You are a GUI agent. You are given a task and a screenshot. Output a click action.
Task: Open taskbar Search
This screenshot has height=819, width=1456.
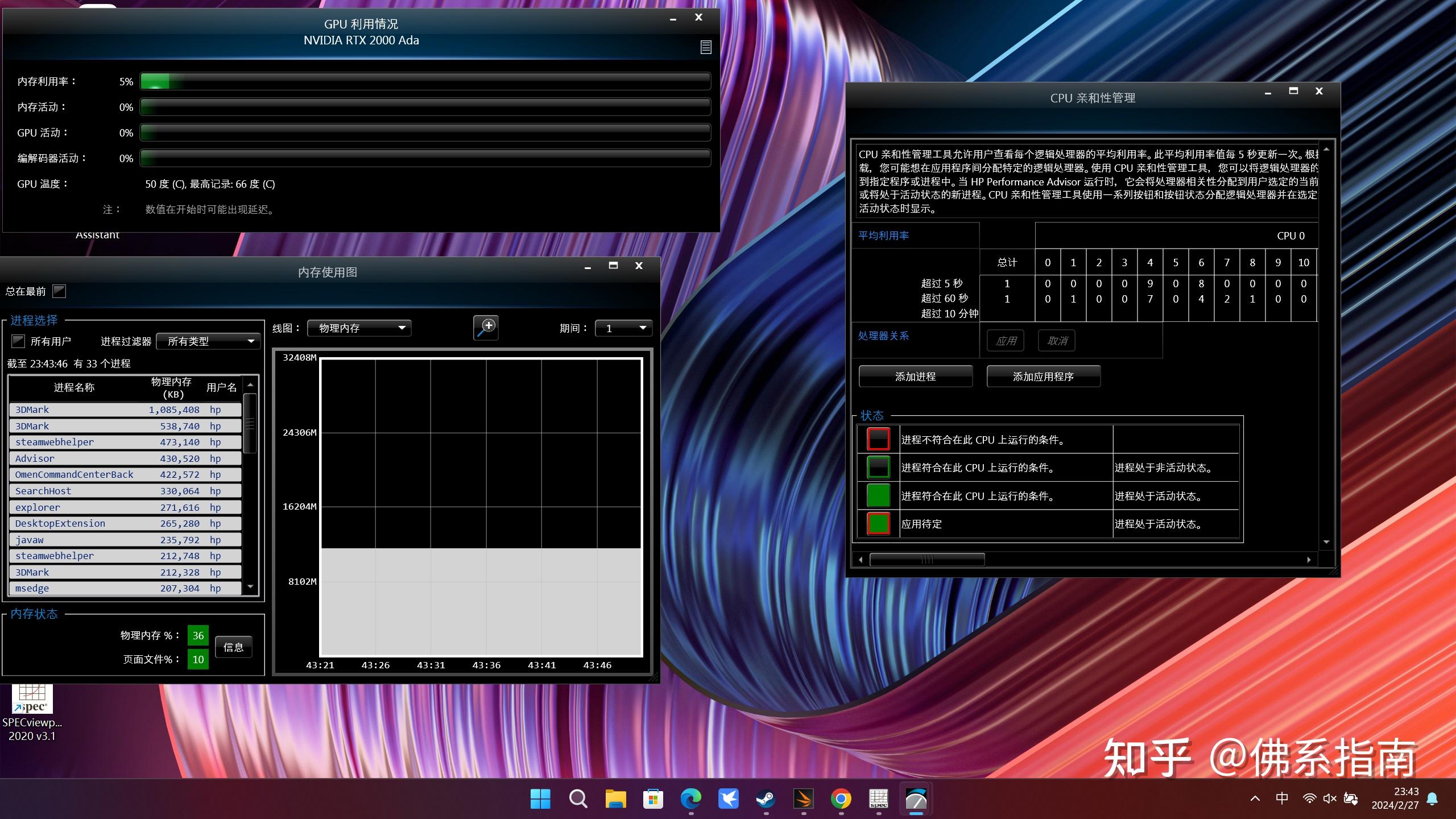(x=578, y=799)
